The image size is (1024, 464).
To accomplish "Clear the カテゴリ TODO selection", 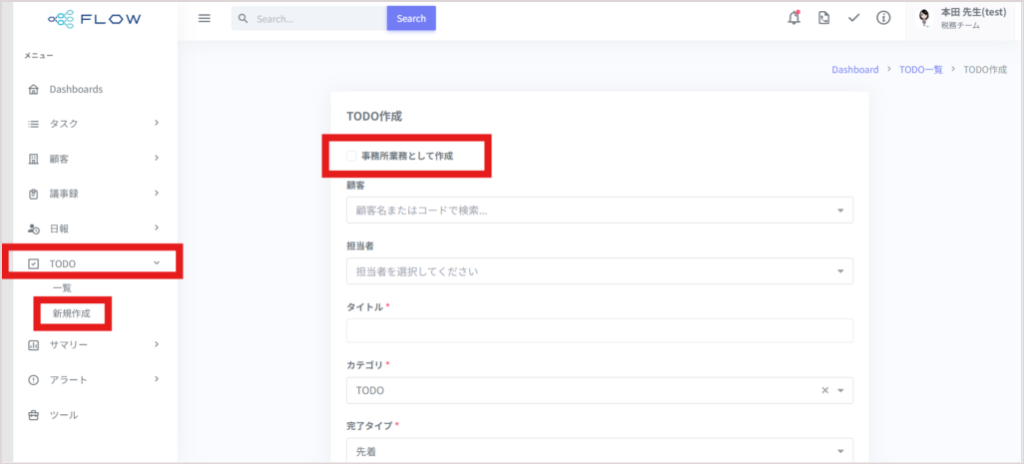I will point(825,390).
